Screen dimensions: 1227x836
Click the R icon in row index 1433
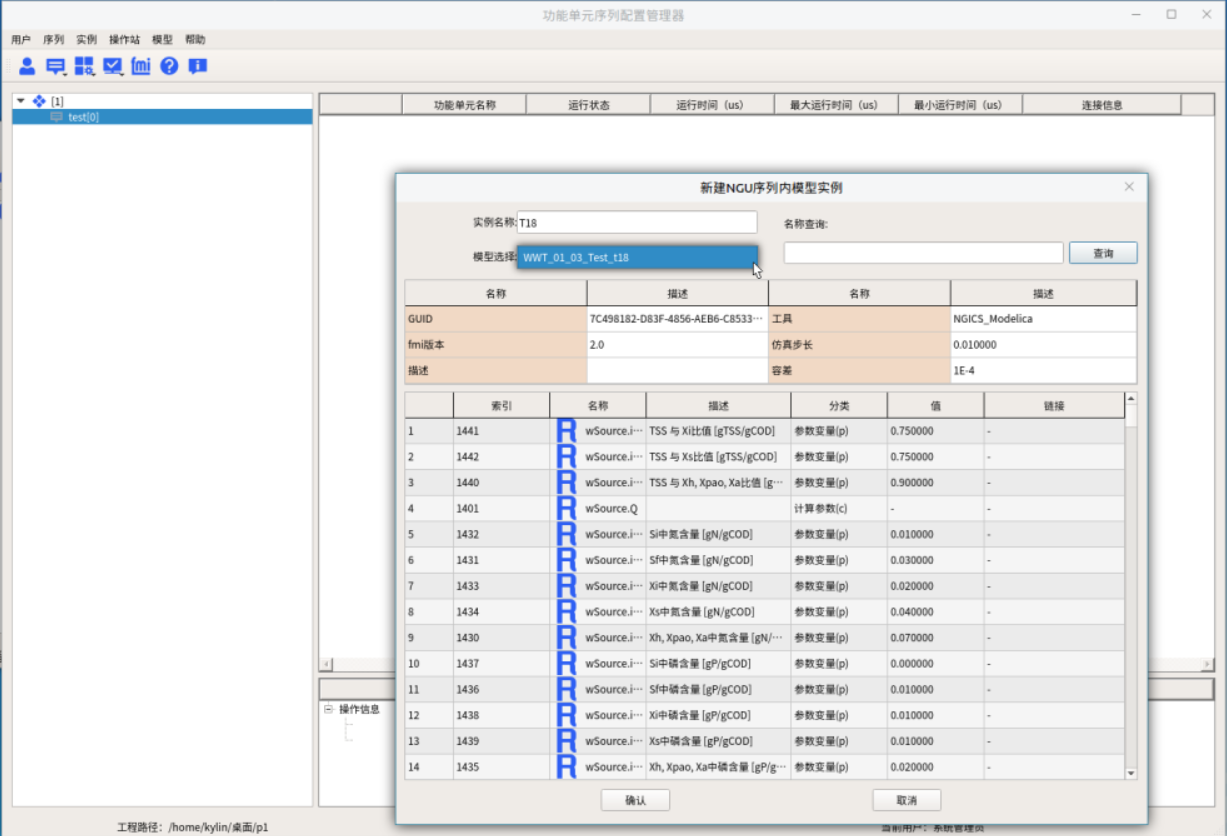tap(566, 586)
